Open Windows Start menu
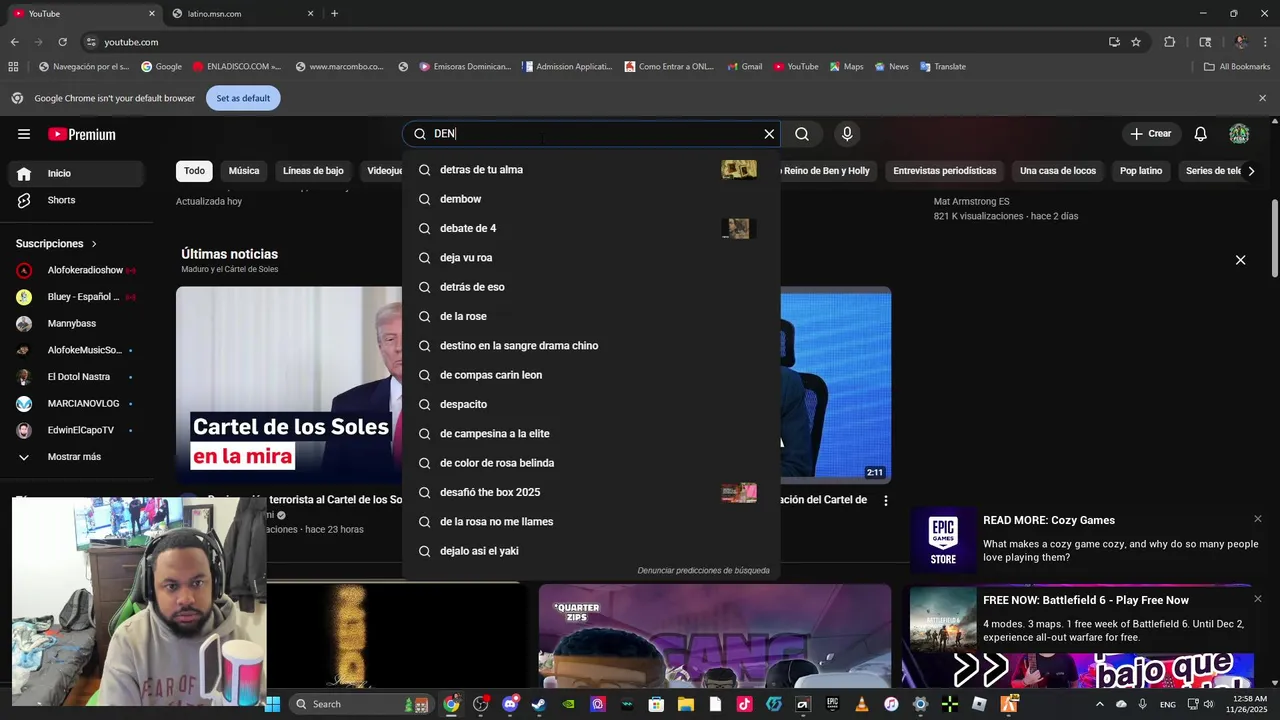The width and height of the screenshot is (1280, 720). (x=272, y=704)
